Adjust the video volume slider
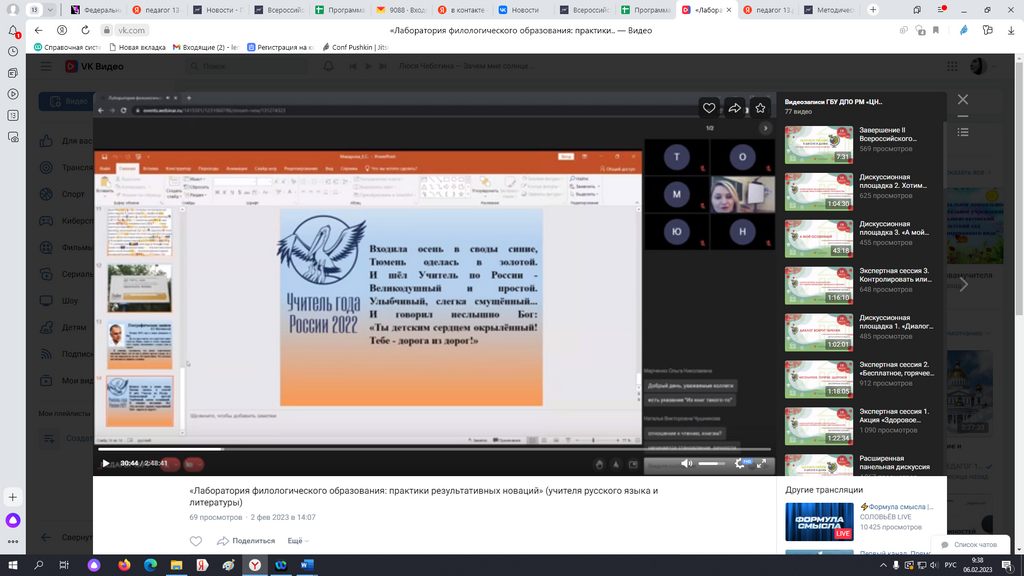Image resolution: width=1024 pixels, height=576 pixels. coord(711,463)
